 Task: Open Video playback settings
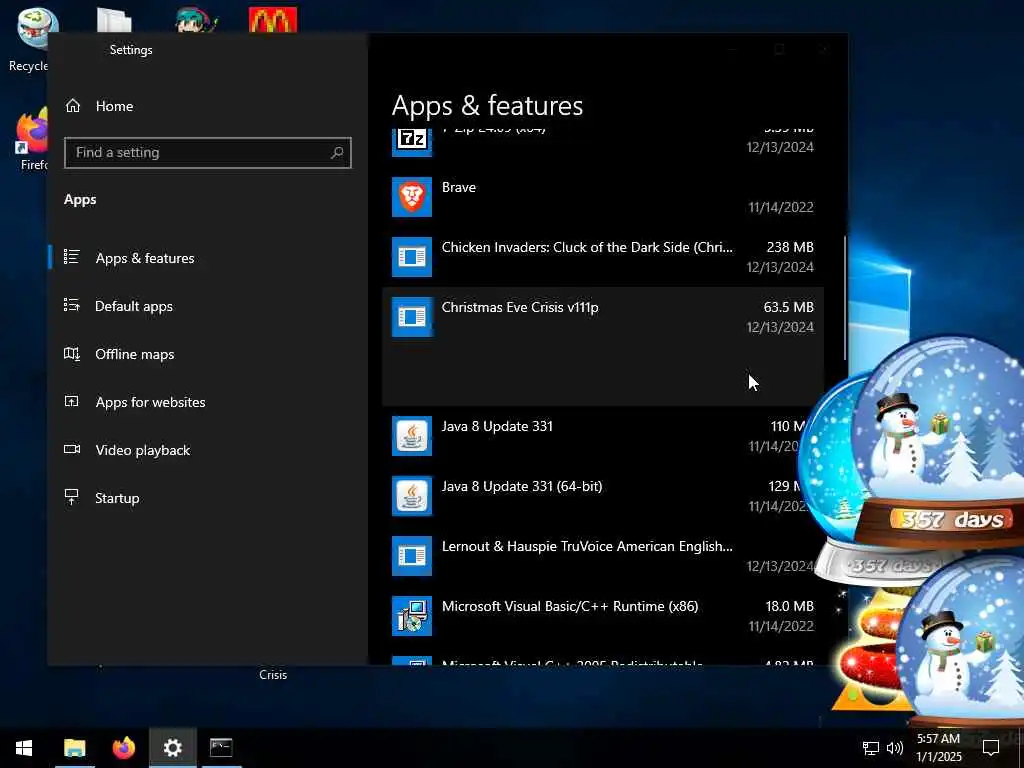click(x=142, y=450)
